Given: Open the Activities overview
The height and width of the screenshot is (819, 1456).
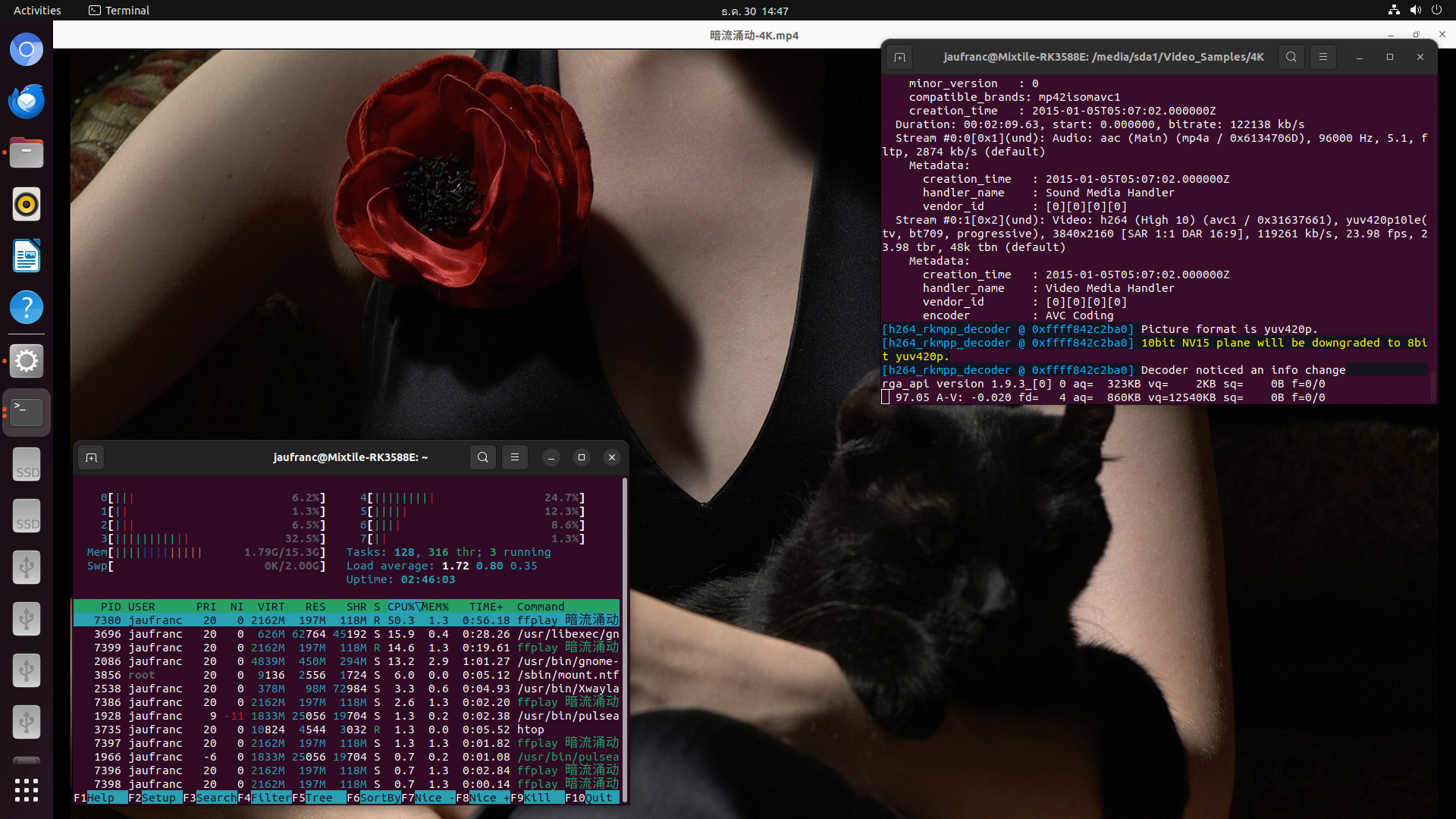Looking at the screenshot, I should tap(37, 11).
